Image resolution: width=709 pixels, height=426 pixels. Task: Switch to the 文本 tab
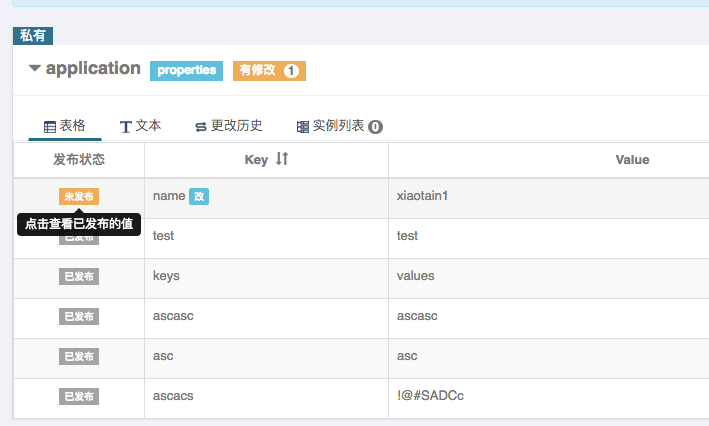click(x=140, y=126)
